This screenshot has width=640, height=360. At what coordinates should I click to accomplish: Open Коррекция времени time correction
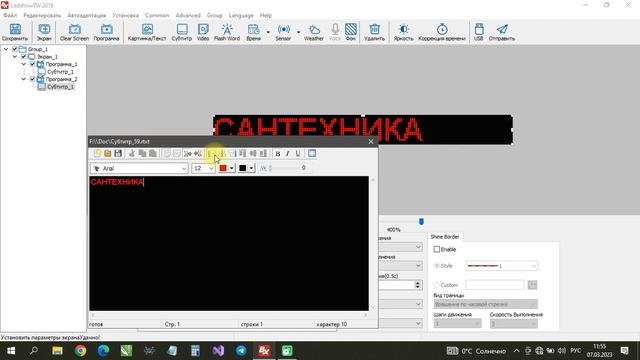tap(442, 32)
